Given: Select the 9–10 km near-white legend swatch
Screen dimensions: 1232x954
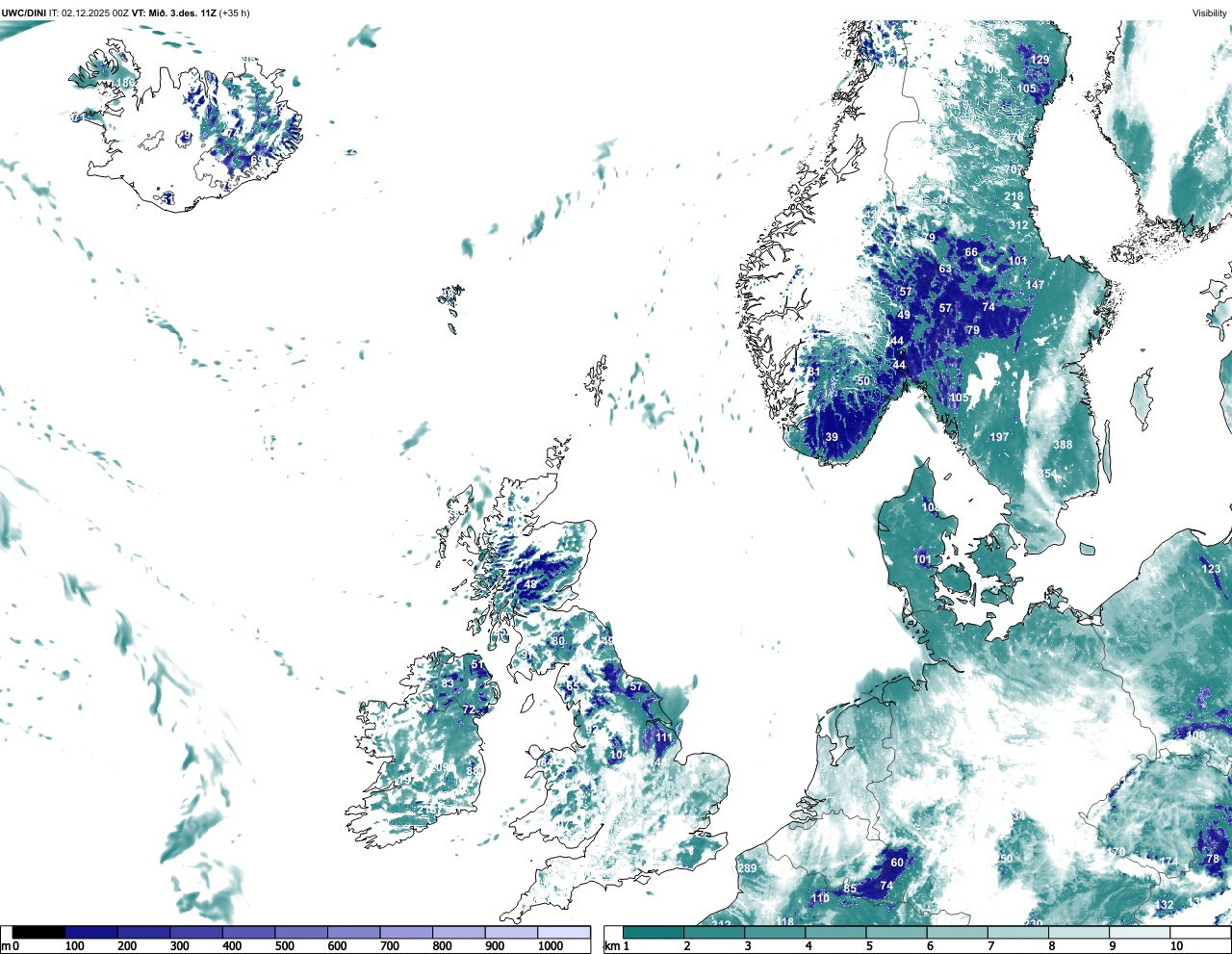Looking at the screenshot, I should [1142, 932].
